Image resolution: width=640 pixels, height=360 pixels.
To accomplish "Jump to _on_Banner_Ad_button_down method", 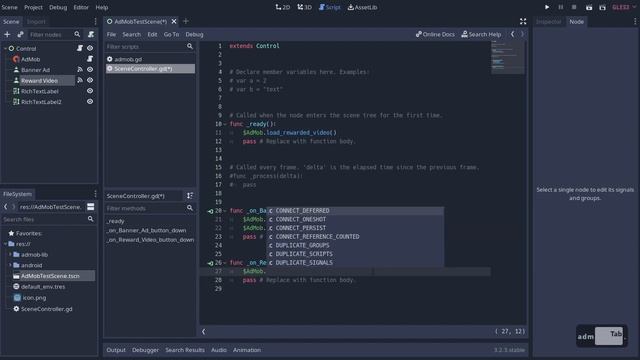I will point(146,231).
